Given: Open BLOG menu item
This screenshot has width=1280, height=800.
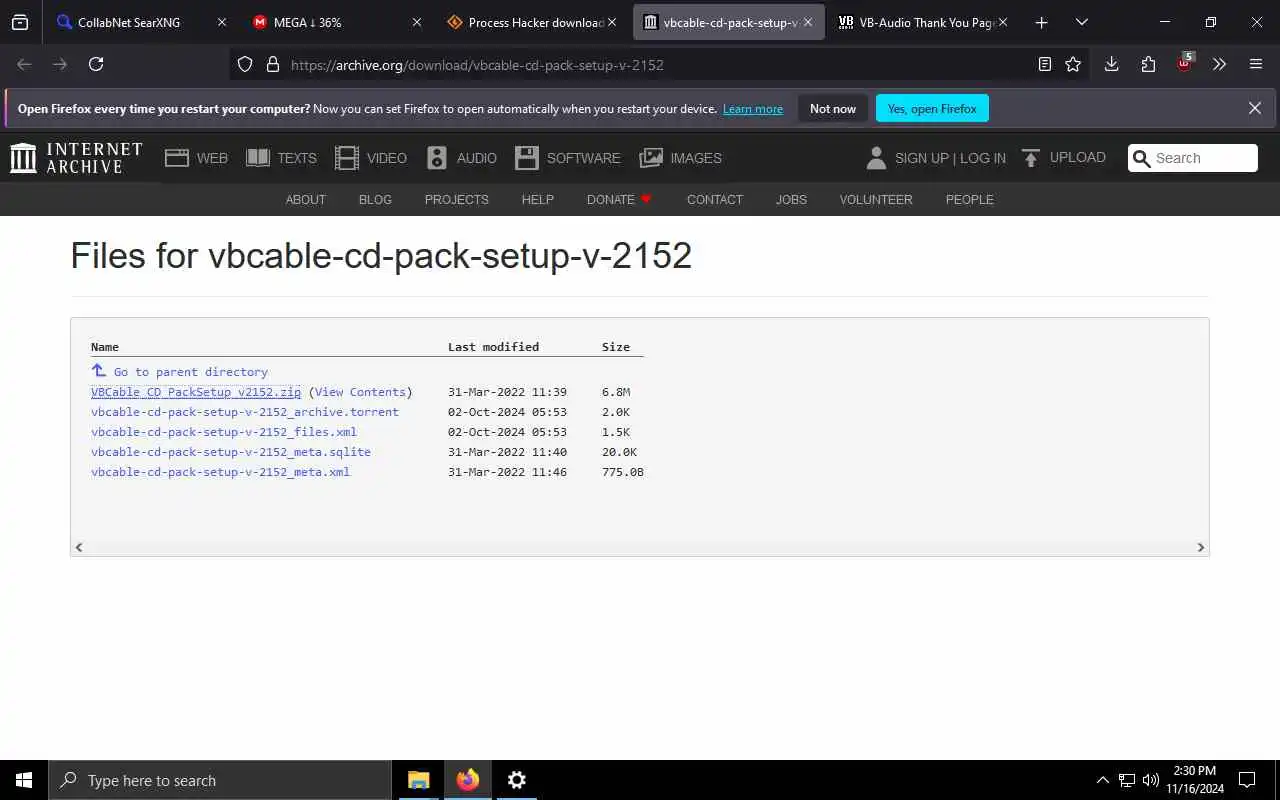Looking at the screenshot, I should 375,200.
